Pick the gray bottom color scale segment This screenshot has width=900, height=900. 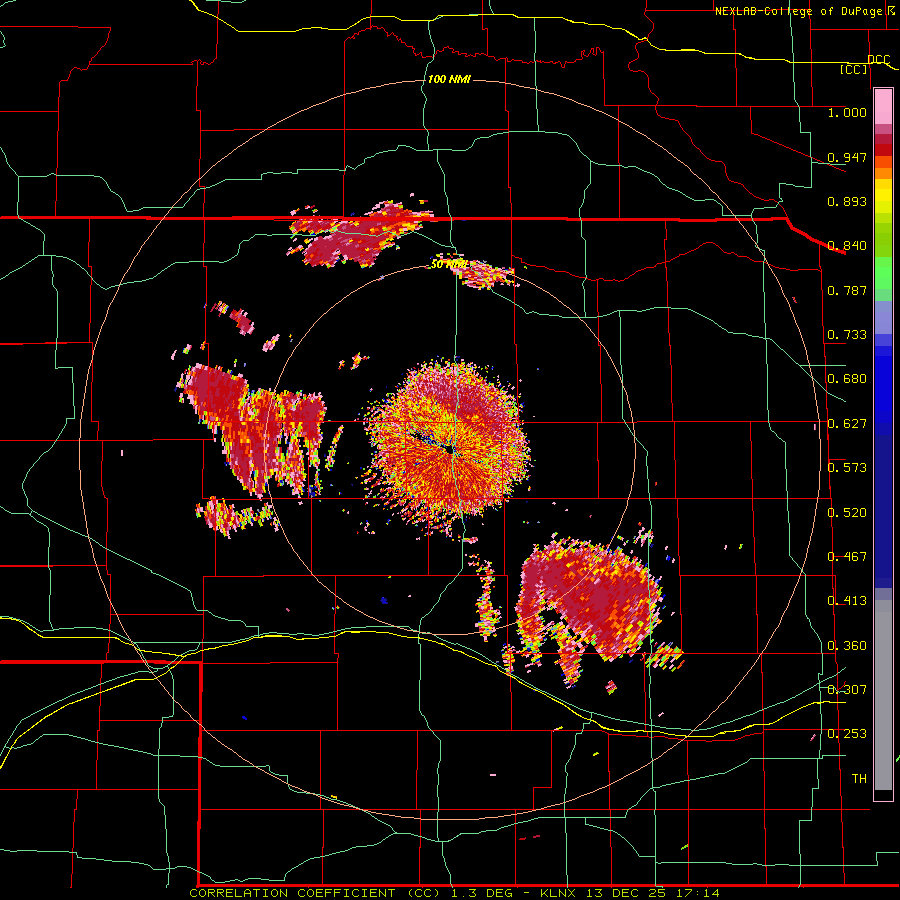coord(883,695)
